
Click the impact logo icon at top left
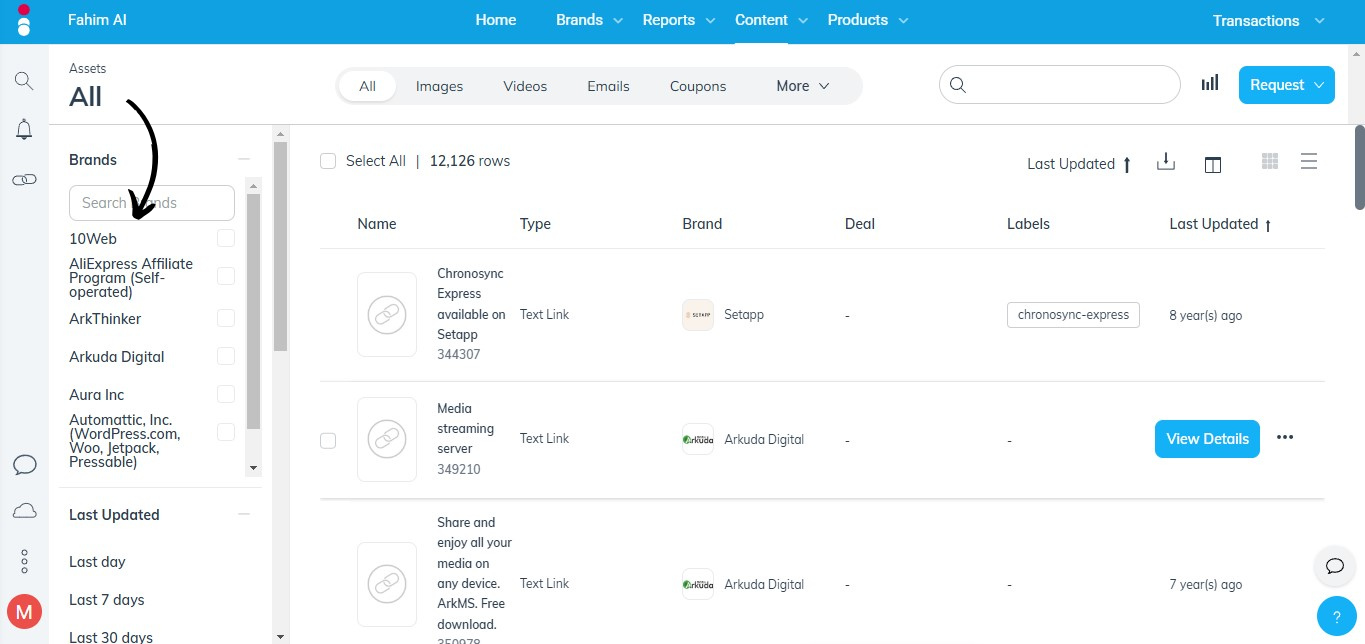tap(24, 20)
